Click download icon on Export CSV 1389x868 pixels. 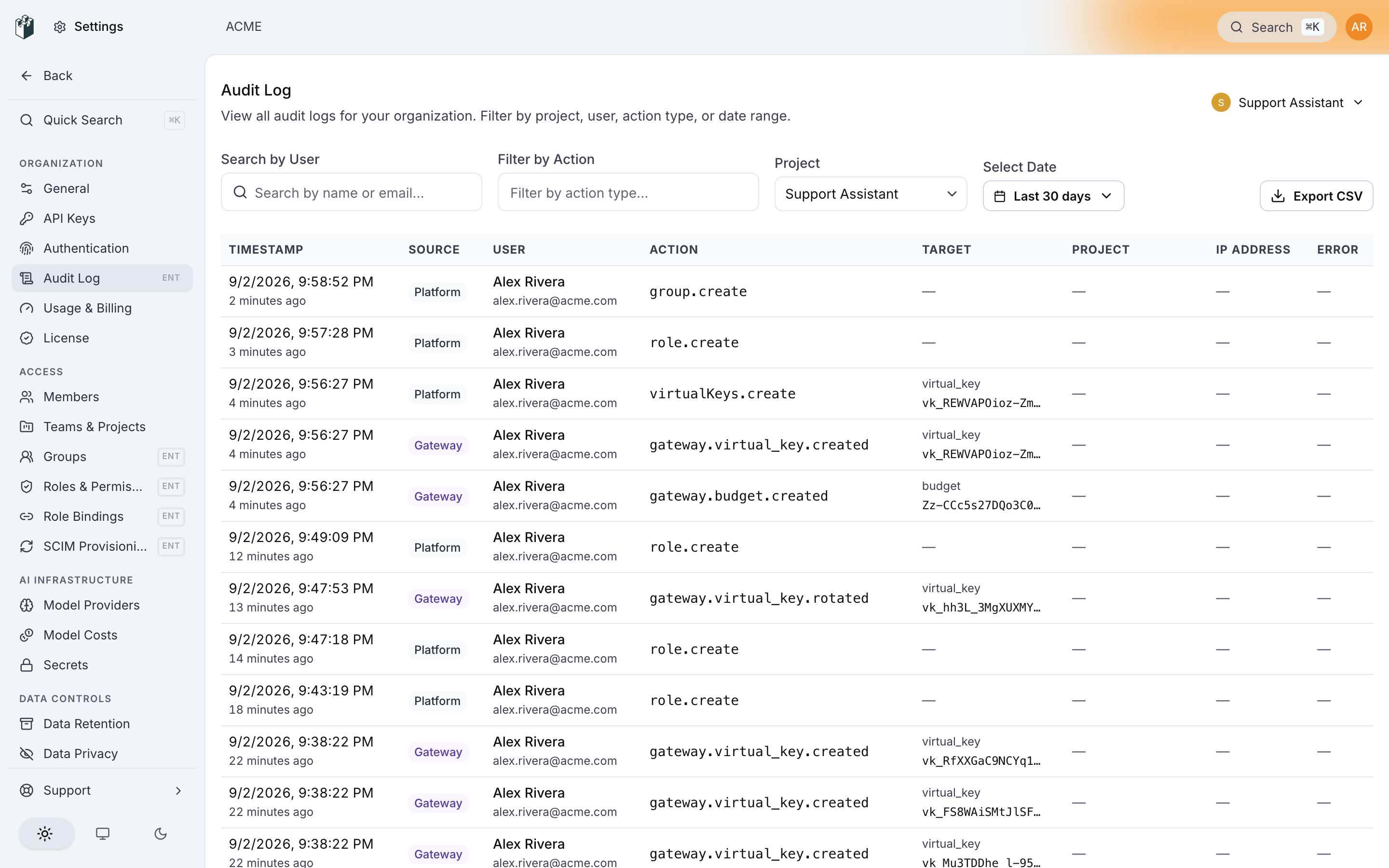1278,196
